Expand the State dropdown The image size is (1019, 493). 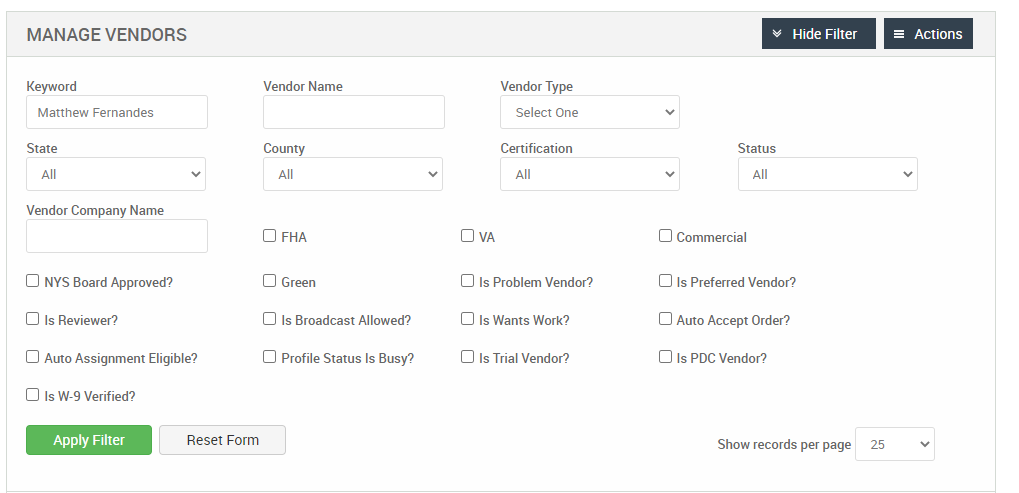(116, 174)
